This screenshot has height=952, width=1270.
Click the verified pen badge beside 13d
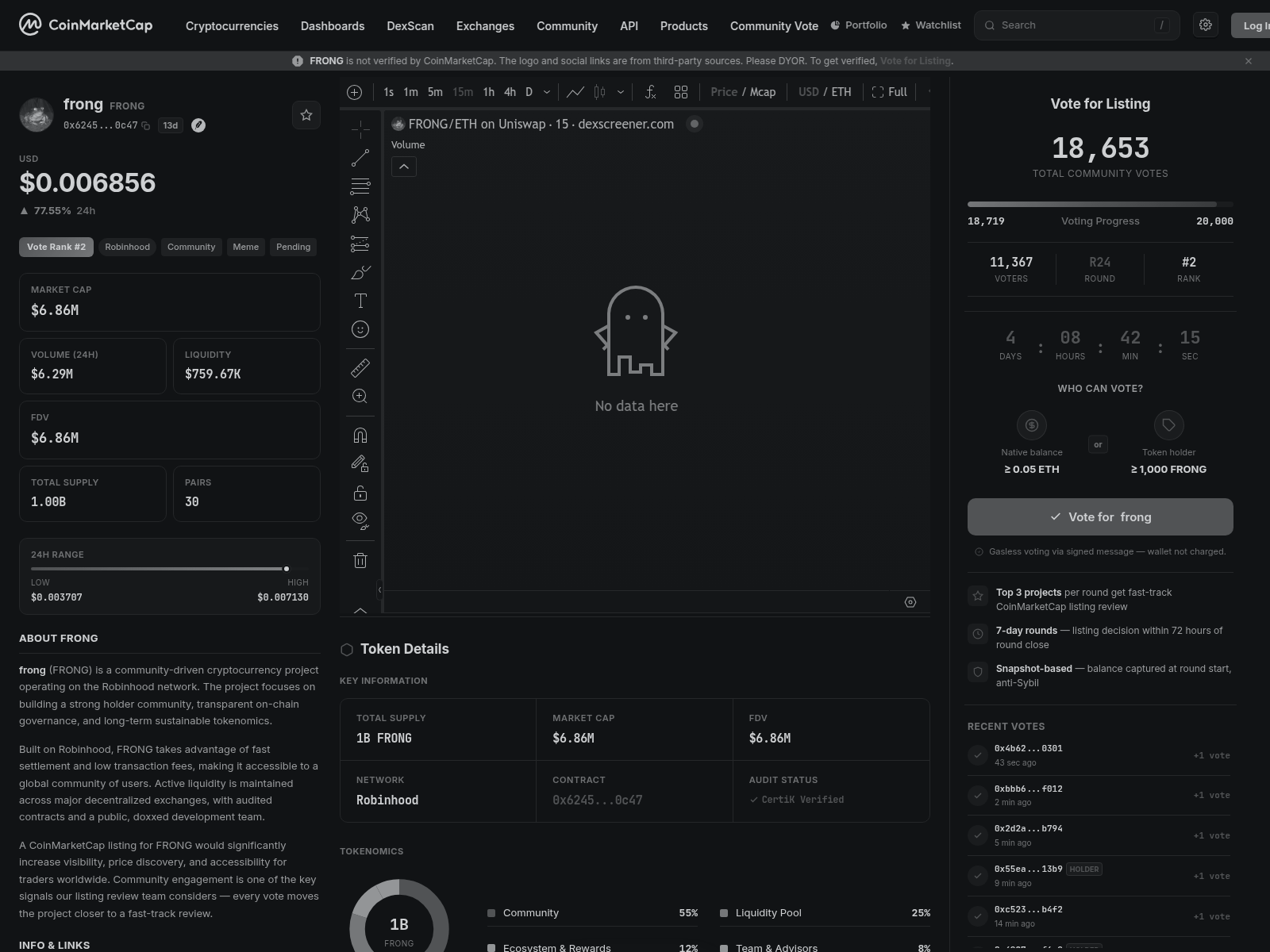[x=198, y=125]
